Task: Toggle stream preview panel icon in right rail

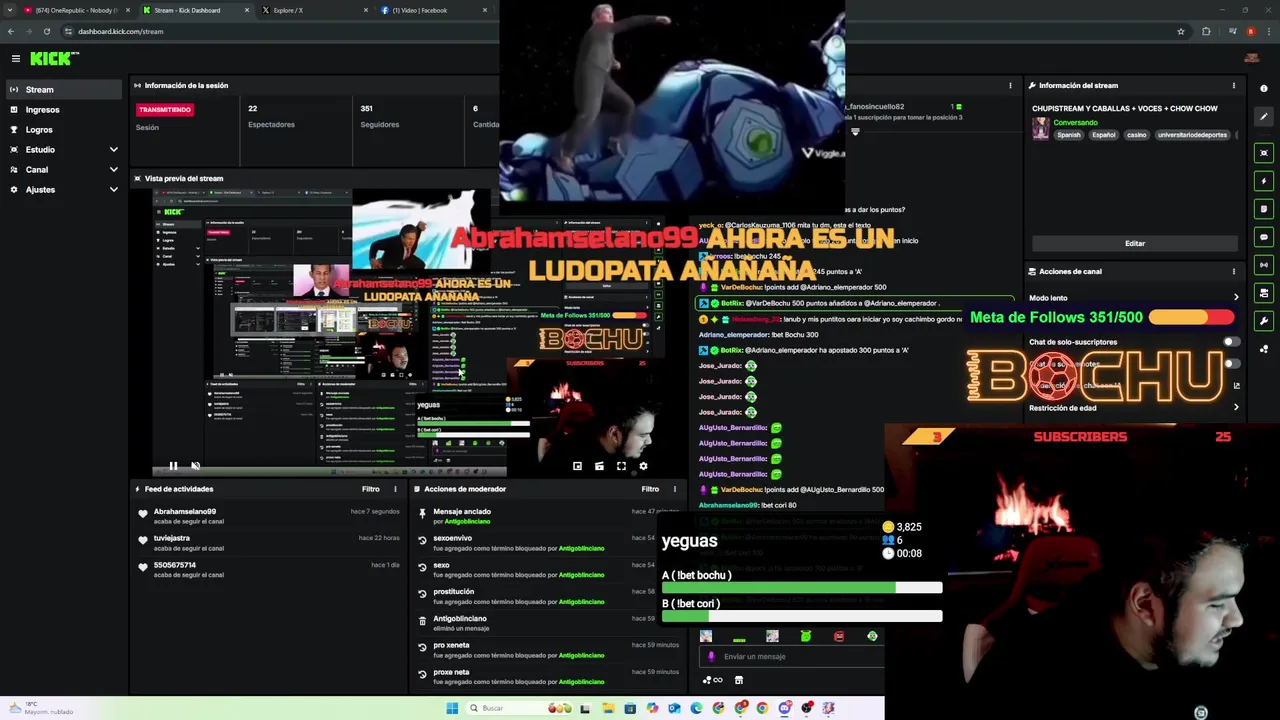Action: pos(1265,153)
